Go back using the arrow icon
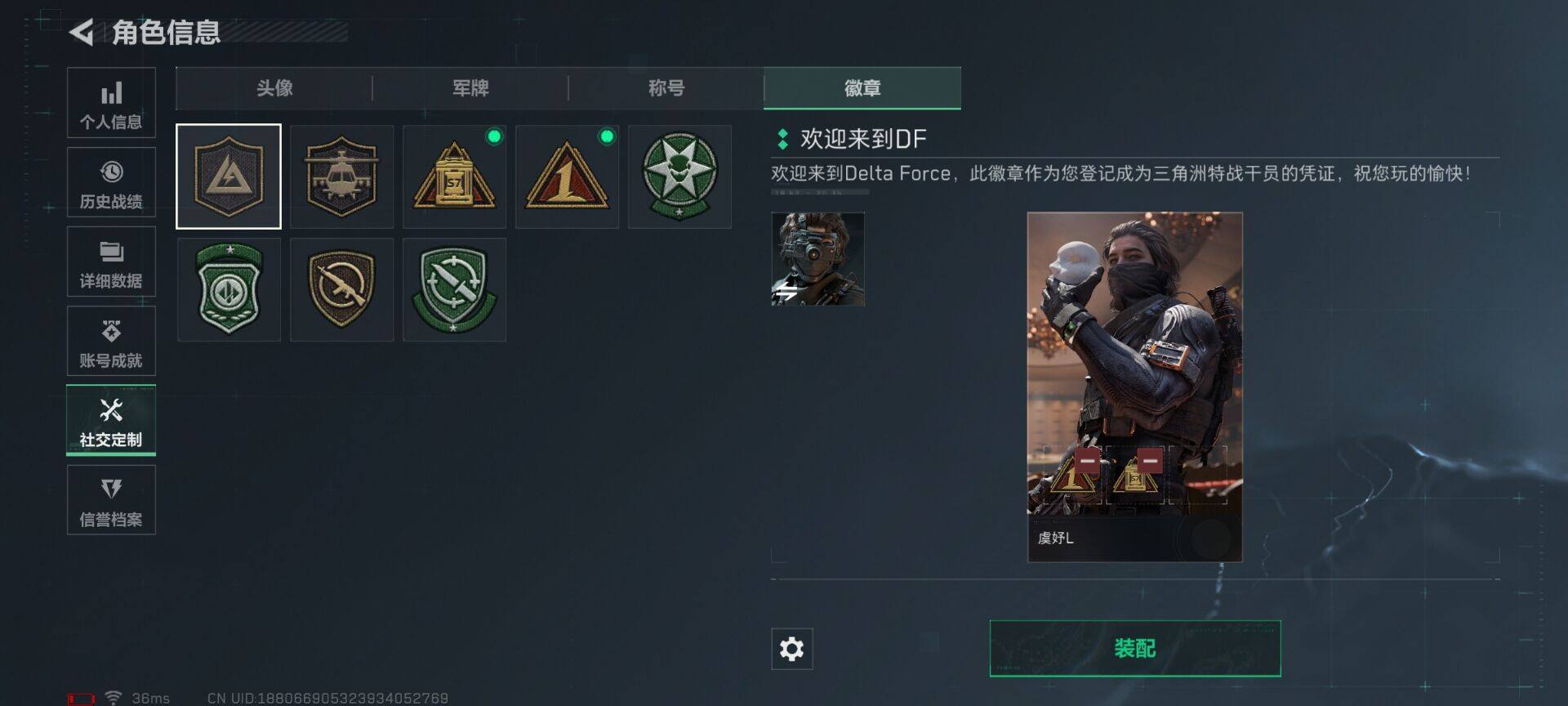Screen dimensions: 1568x706 tap(82, 33)
